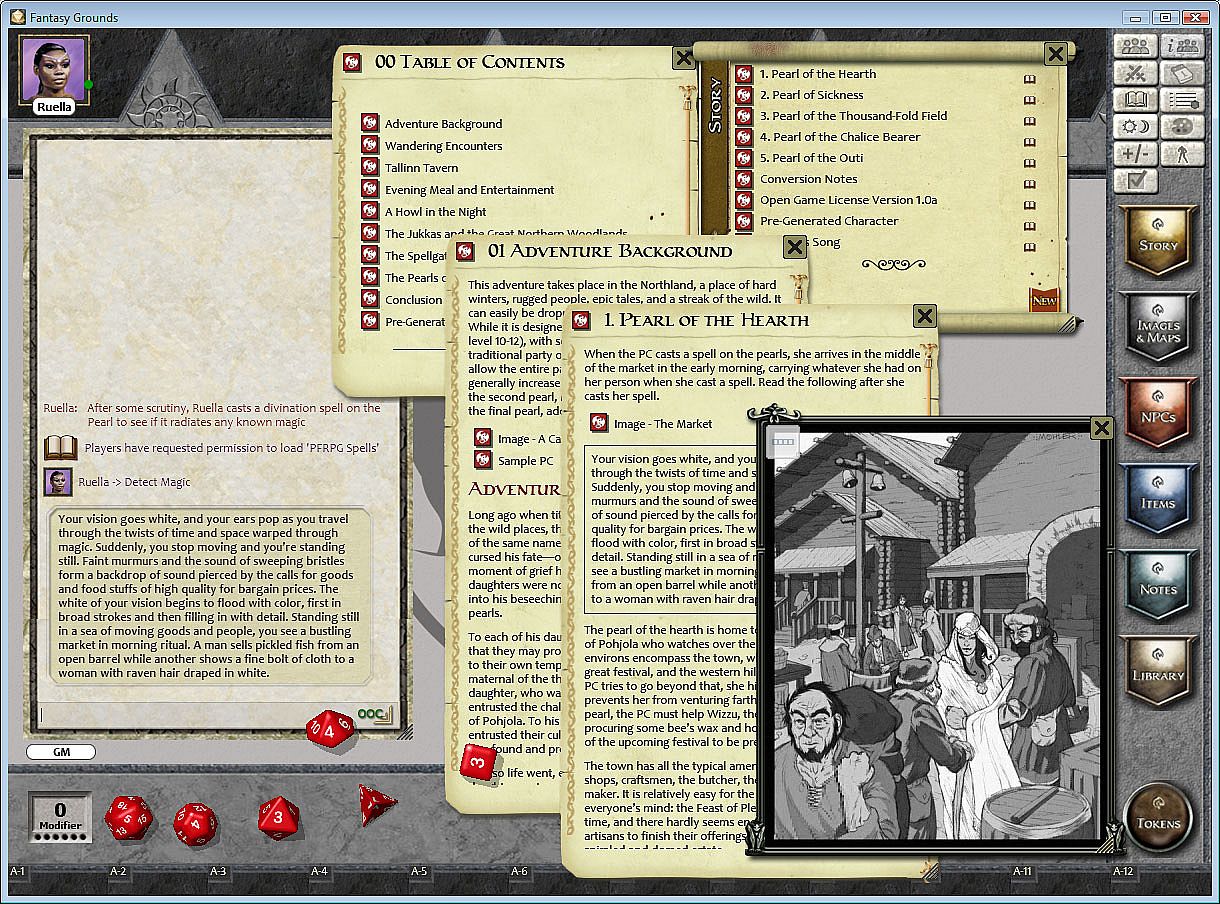Open A Howl in the Night entry

(435, 212)
